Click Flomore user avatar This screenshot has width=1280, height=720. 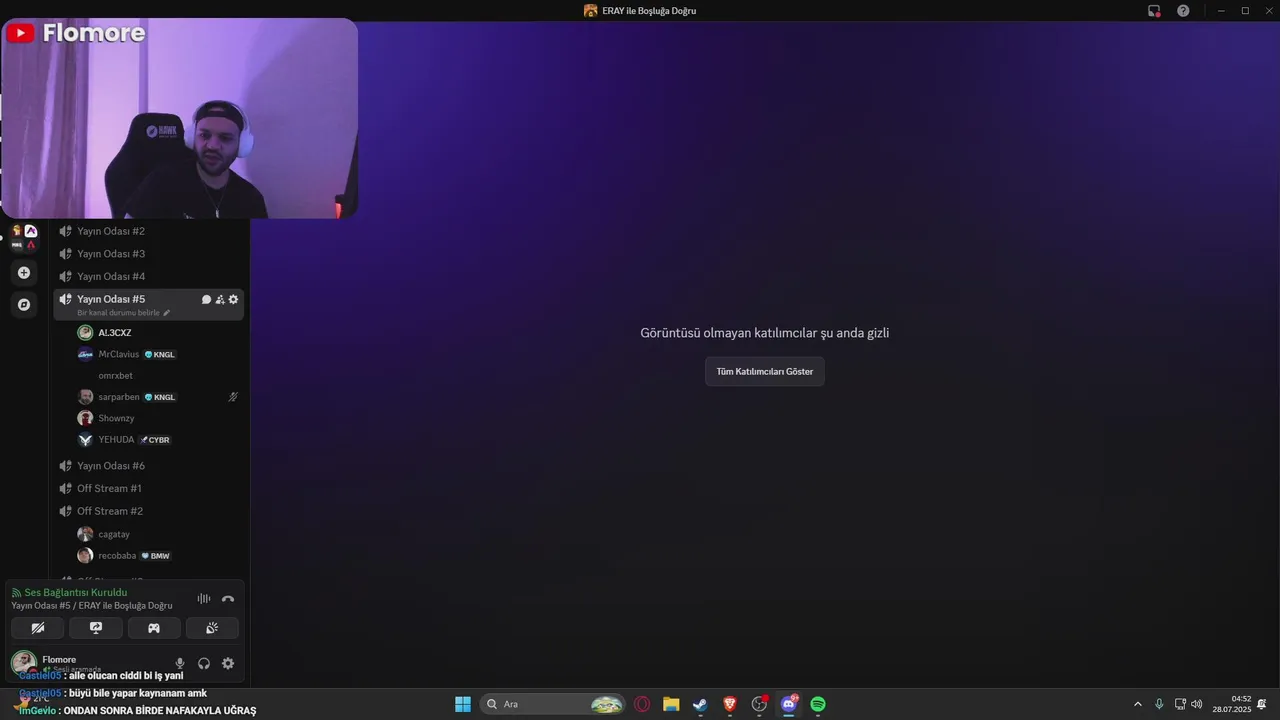click(24, 662)
